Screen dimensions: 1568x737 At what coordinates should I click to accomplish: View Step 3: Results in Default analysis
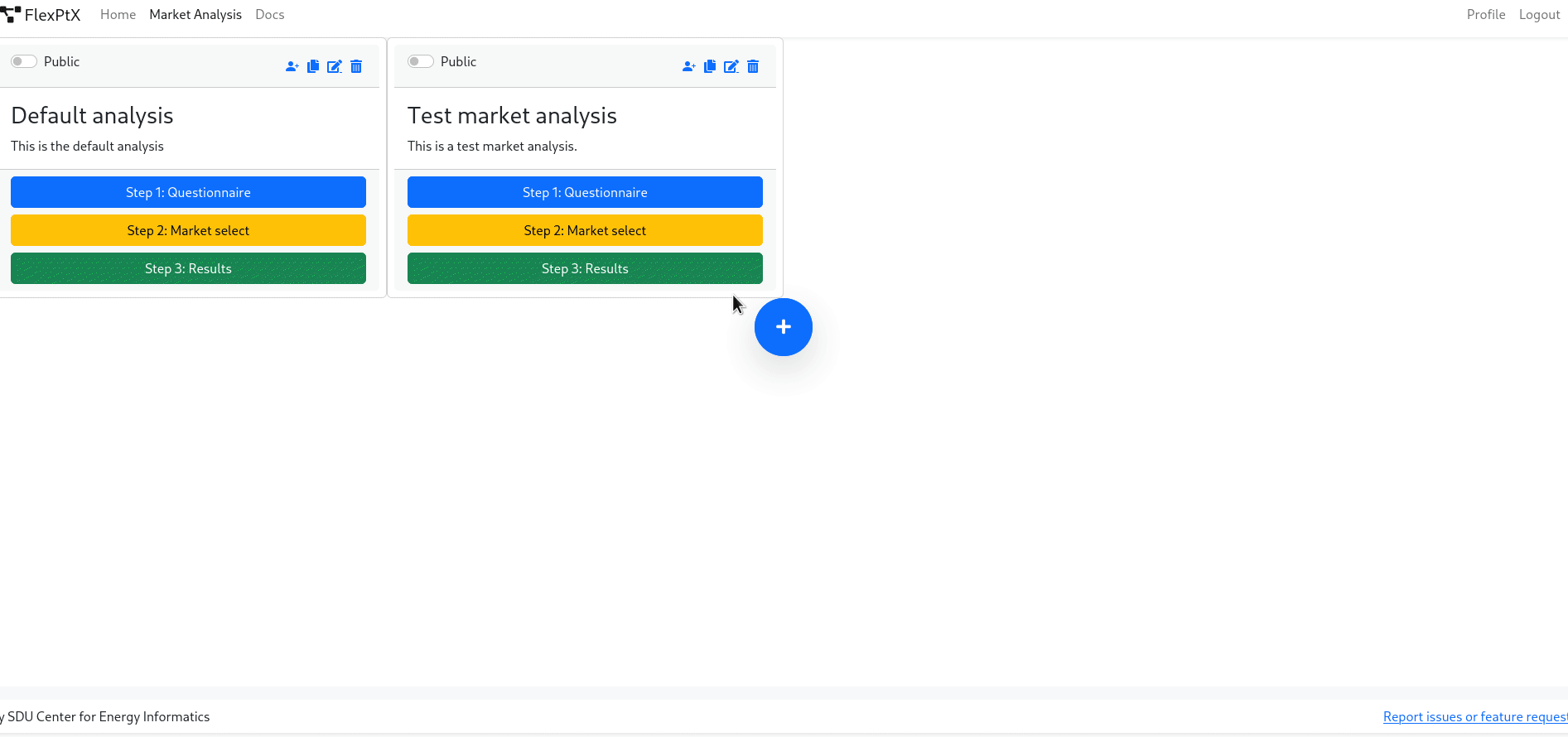(x=188, y=268)
